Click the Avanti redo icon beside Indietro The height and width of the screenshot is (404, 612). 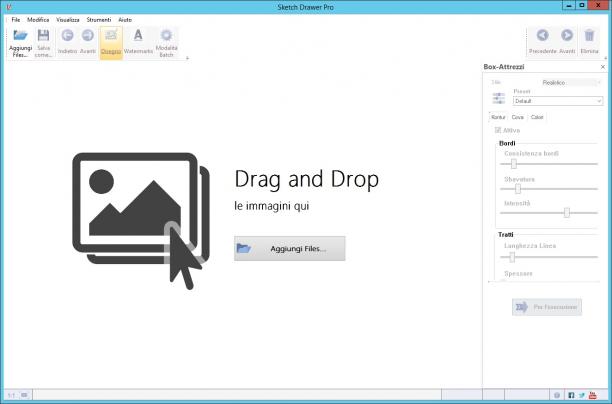[x=87, y=36]
